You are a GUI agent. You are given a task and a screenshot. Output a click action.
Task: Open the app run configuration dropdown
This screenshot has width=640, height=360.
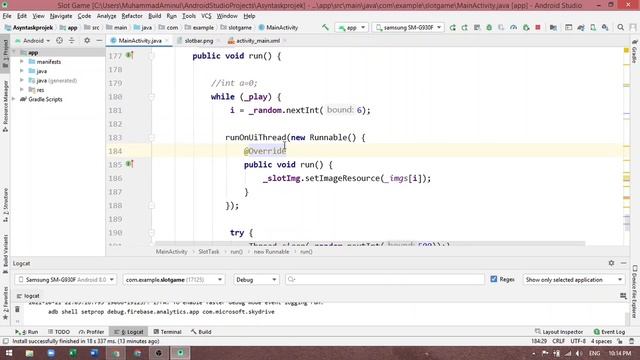tap(352, 27)
